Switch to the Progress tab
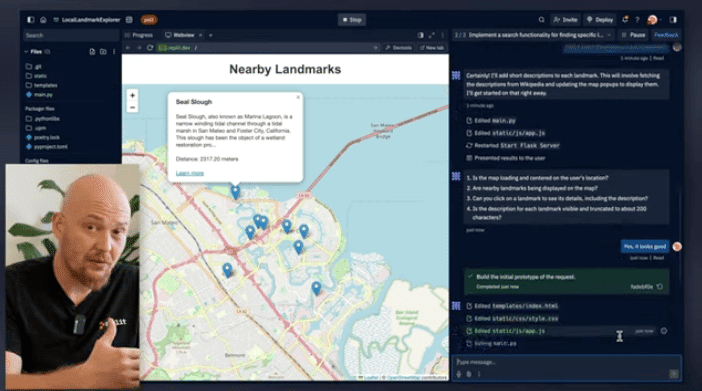 [x=139, y=35]
